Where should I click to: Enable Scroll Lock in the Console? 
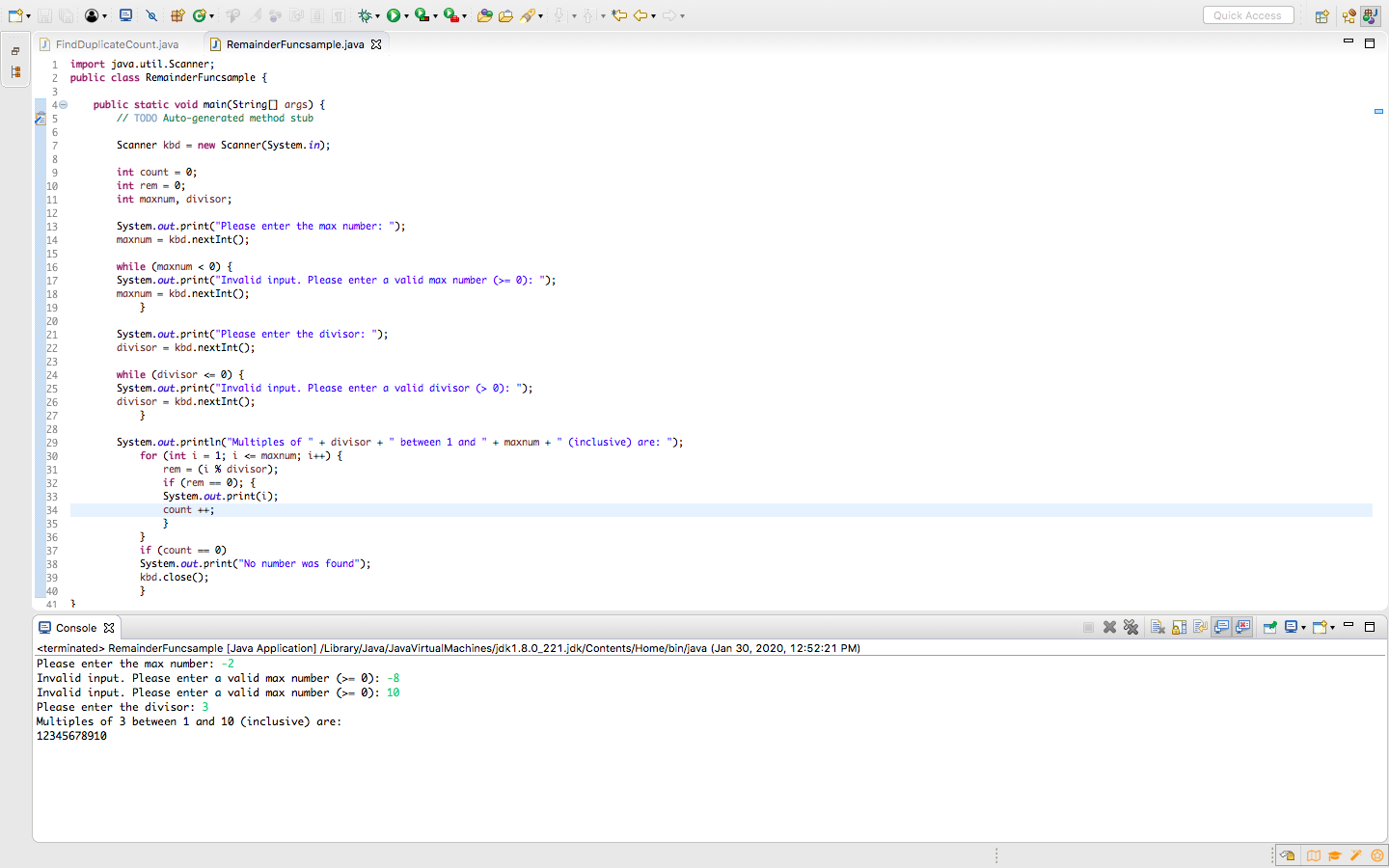pos(1179,626)
